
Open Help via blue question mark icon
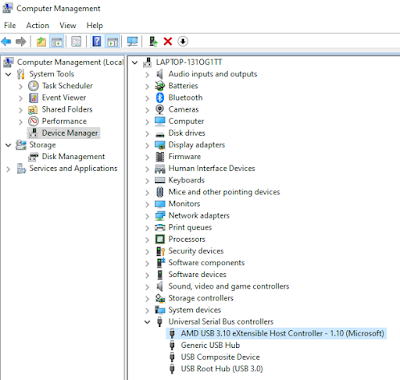(97, 42)
